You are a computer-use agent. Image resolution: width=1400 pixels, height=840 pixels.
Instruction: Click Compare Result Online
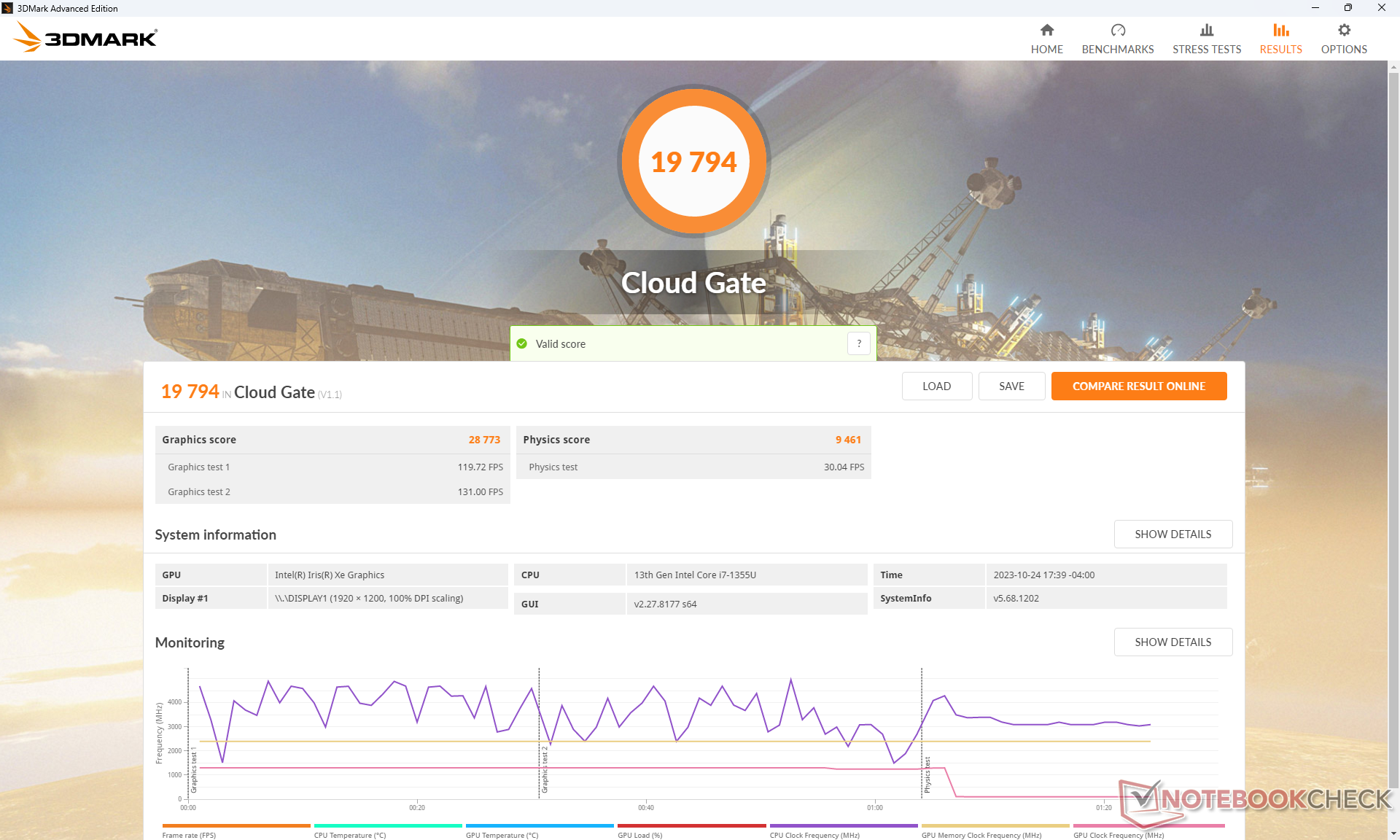[1138, 386]
